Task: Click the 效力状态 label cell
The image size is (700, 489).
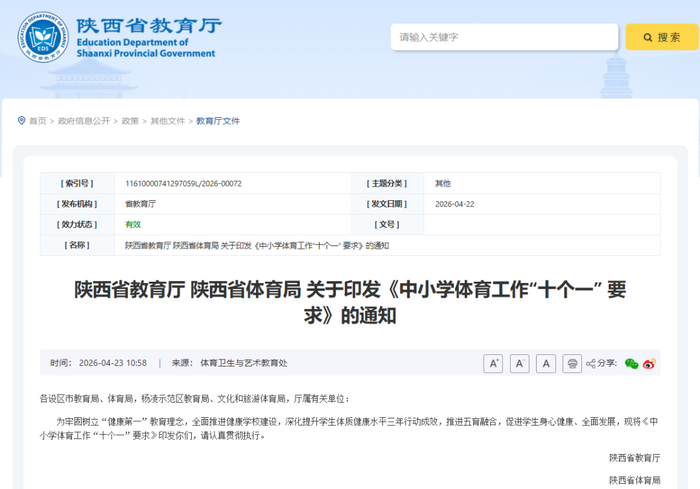Action: [x=77, y=225]
